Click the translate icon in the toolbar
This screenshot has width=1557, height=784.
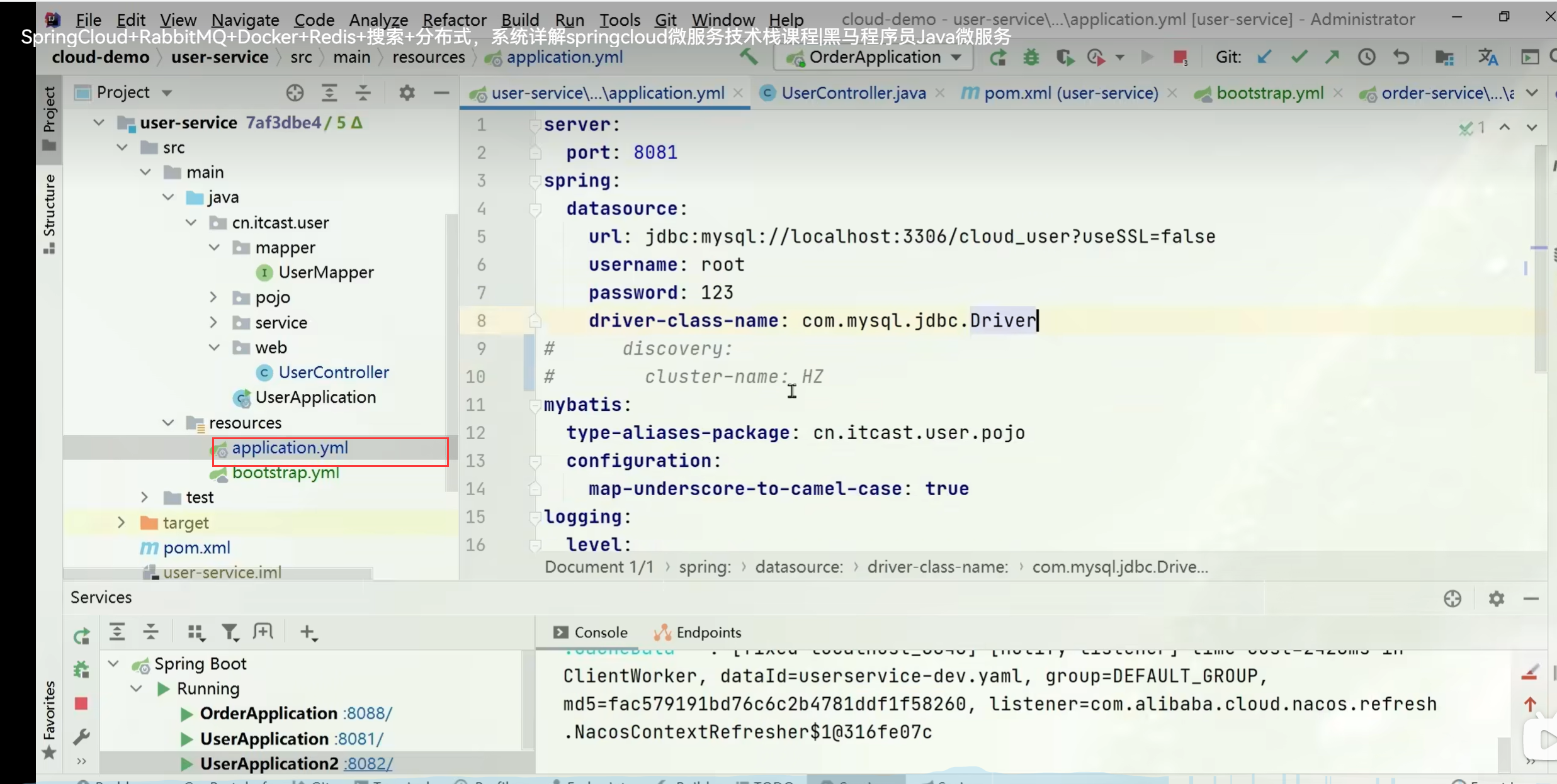click(x=1488, y=58)
